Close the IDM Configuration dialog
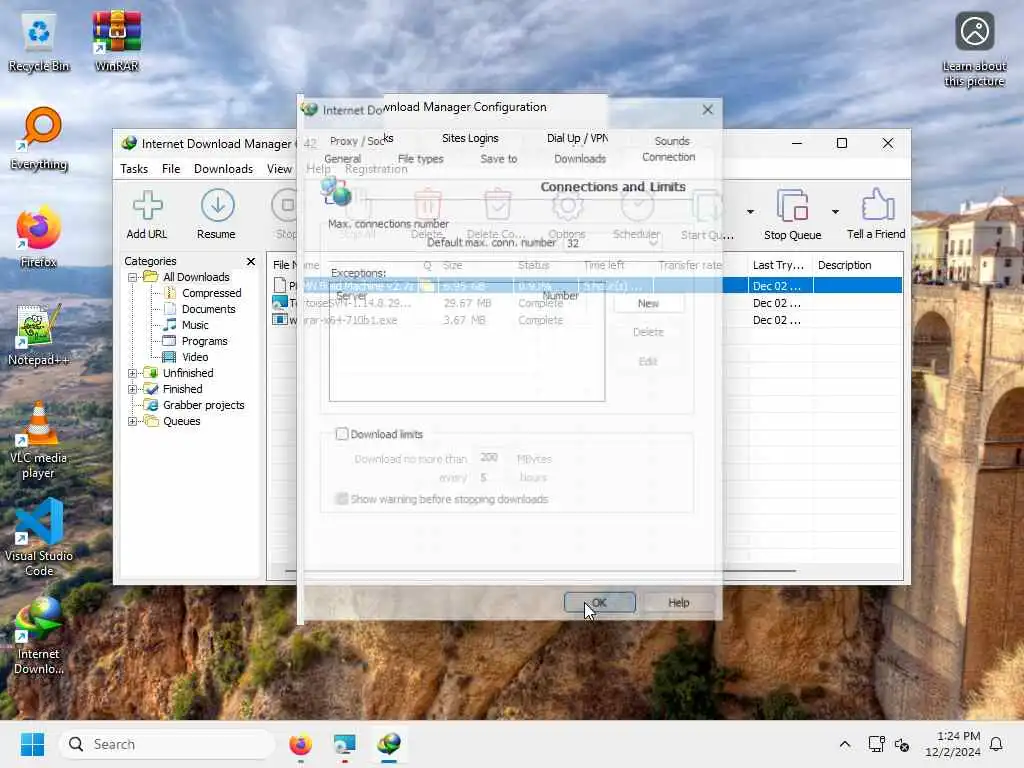Image resolution: width=1024 pixels, height=768 pixels. pos(708,110)
